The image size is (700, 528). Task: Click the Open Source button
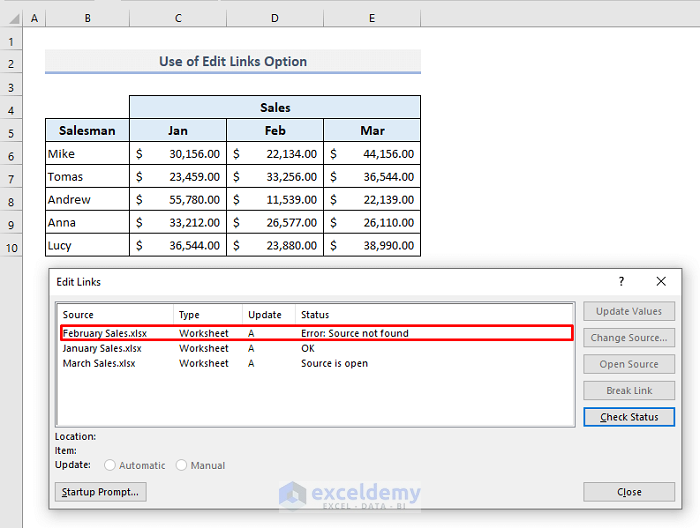[x=629, y=364]
